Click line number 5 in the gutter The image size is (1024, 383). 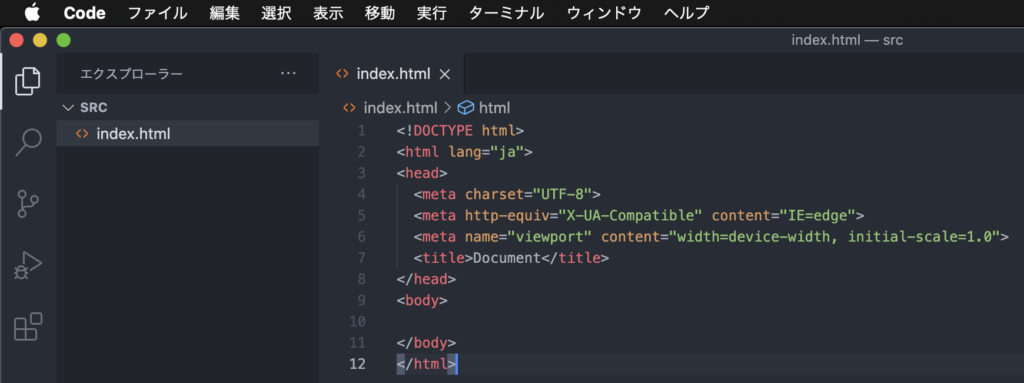tap(362, 215)
